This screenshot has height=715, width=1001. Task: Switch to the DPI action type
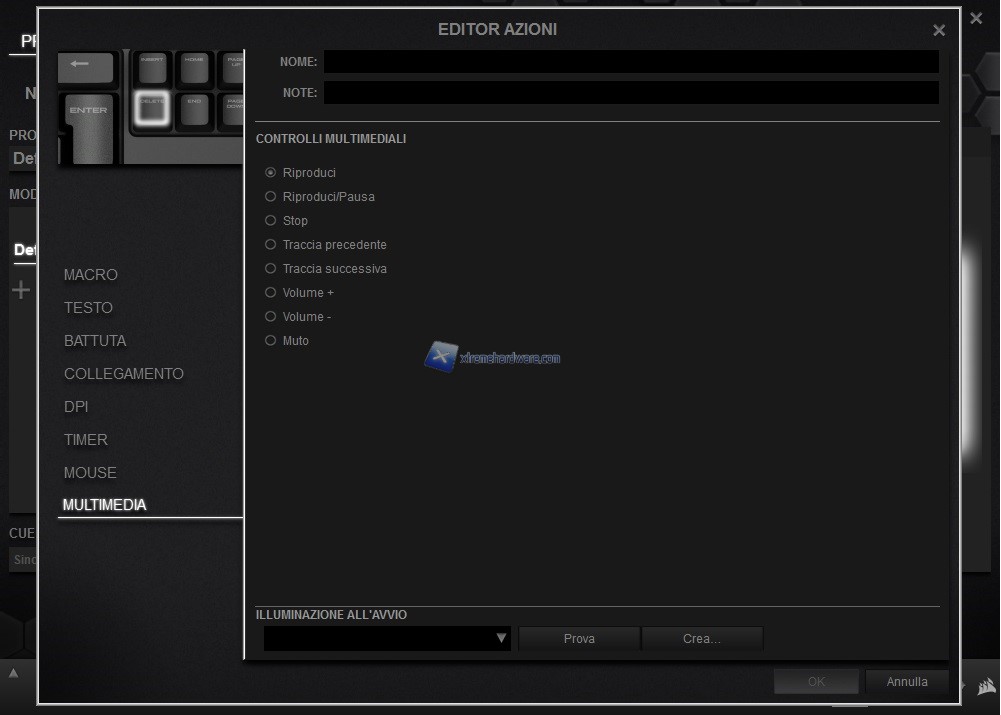click(76, 407)
